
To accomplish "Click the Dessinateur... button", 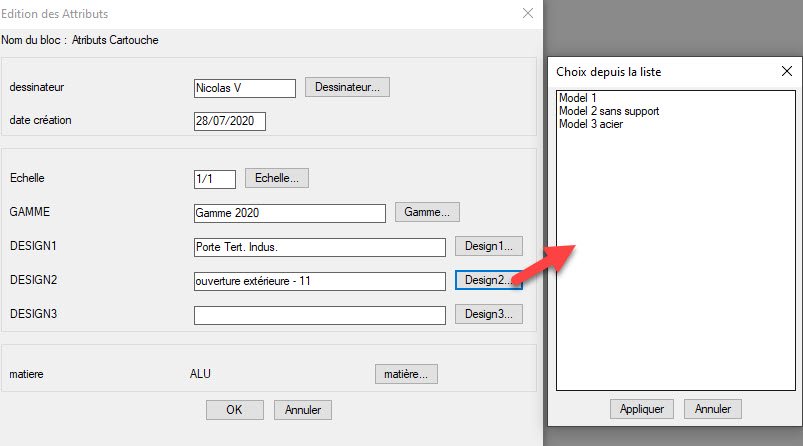I will [x=346, y=87].
